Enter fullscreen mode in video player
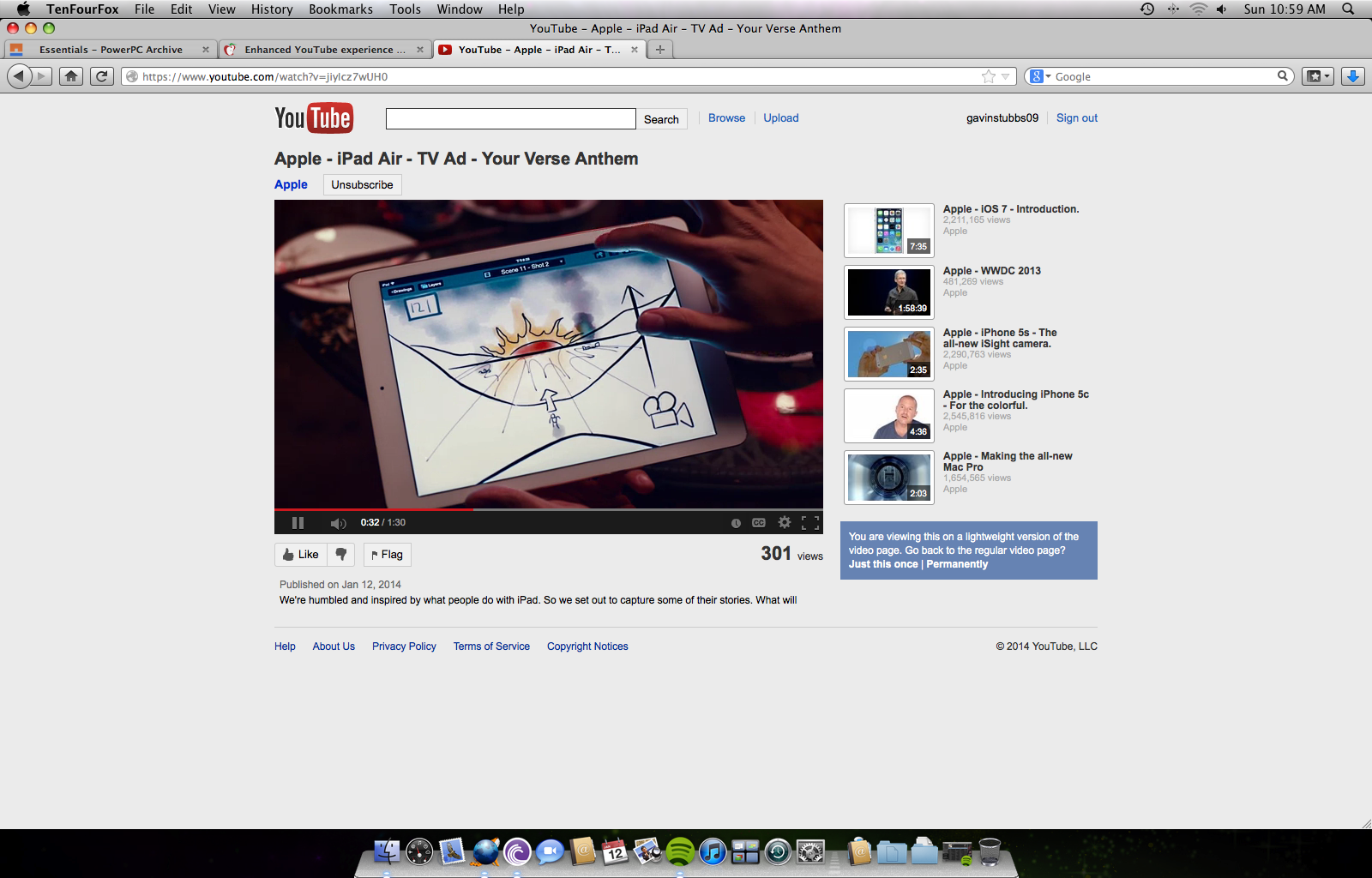This screenshot has width=1372, height=878. pyautogui.click(x=810, y=523)
